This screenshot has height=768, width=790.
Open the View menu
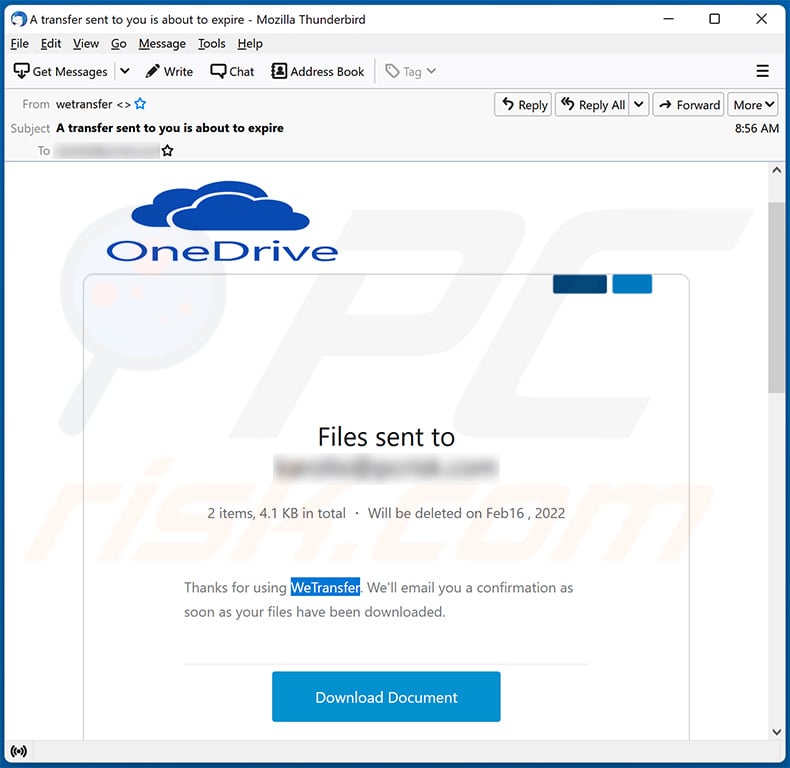coord(86,44)
